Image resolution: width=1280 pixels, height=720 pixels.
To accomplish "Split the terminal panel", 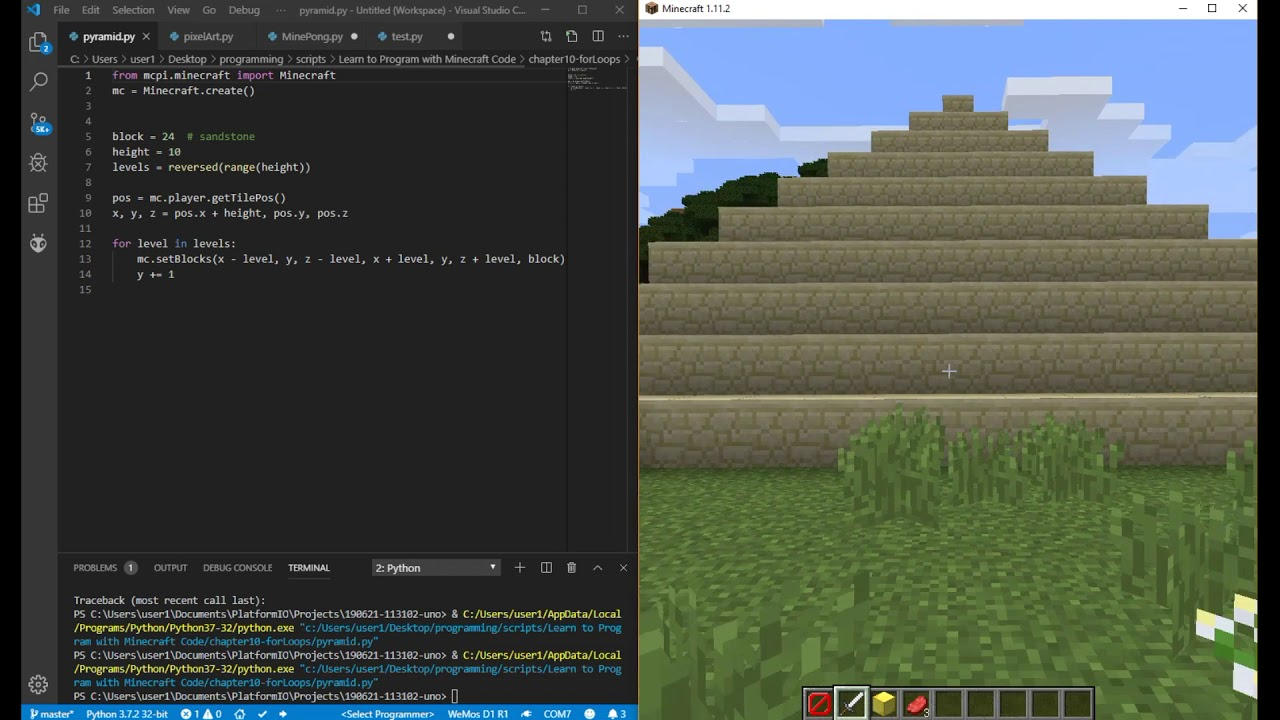I will (x=546, y=567).
